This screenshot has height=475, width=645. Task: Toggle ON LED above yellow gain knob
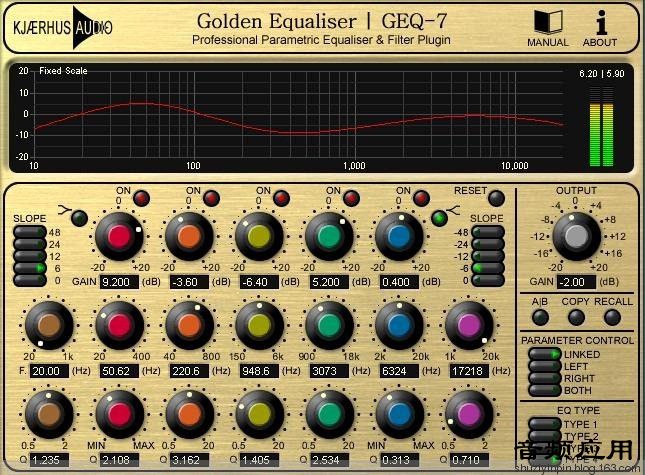(281, 199)
